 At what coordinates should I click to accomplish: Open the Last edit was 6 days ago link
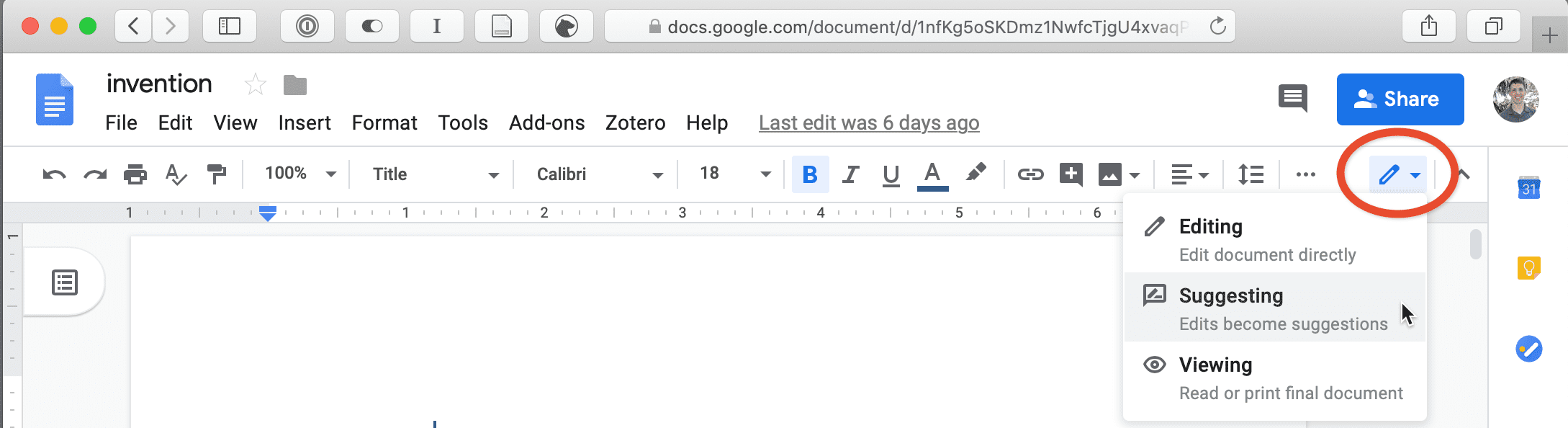869,123
